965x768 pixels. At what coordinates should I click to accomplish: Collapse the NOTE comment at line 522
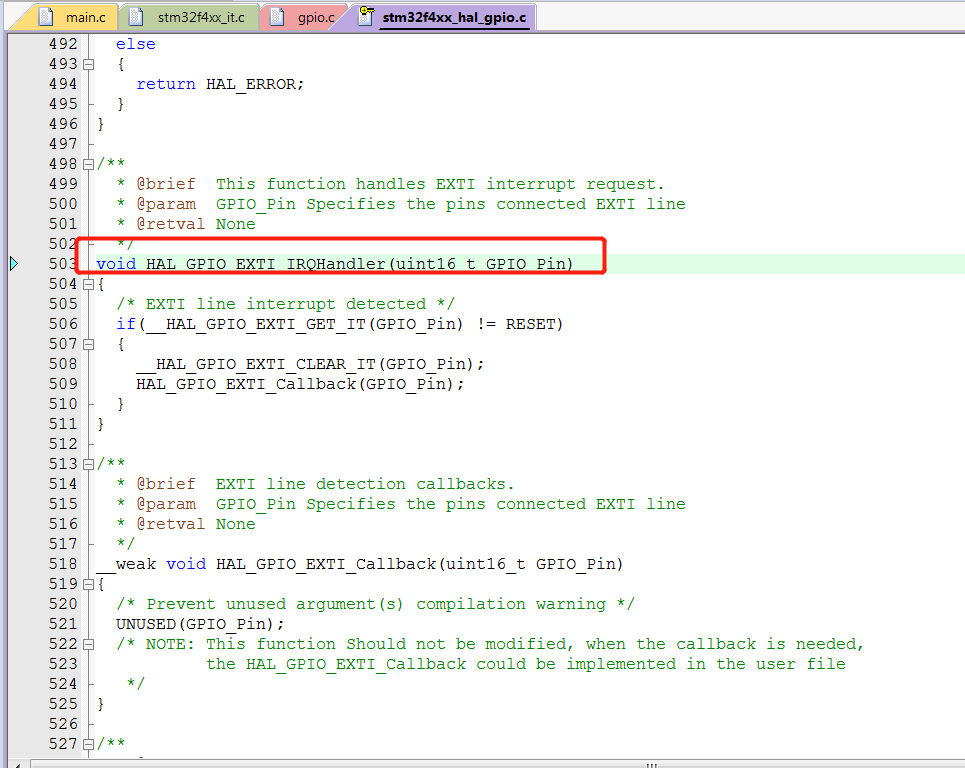(89, 644)
